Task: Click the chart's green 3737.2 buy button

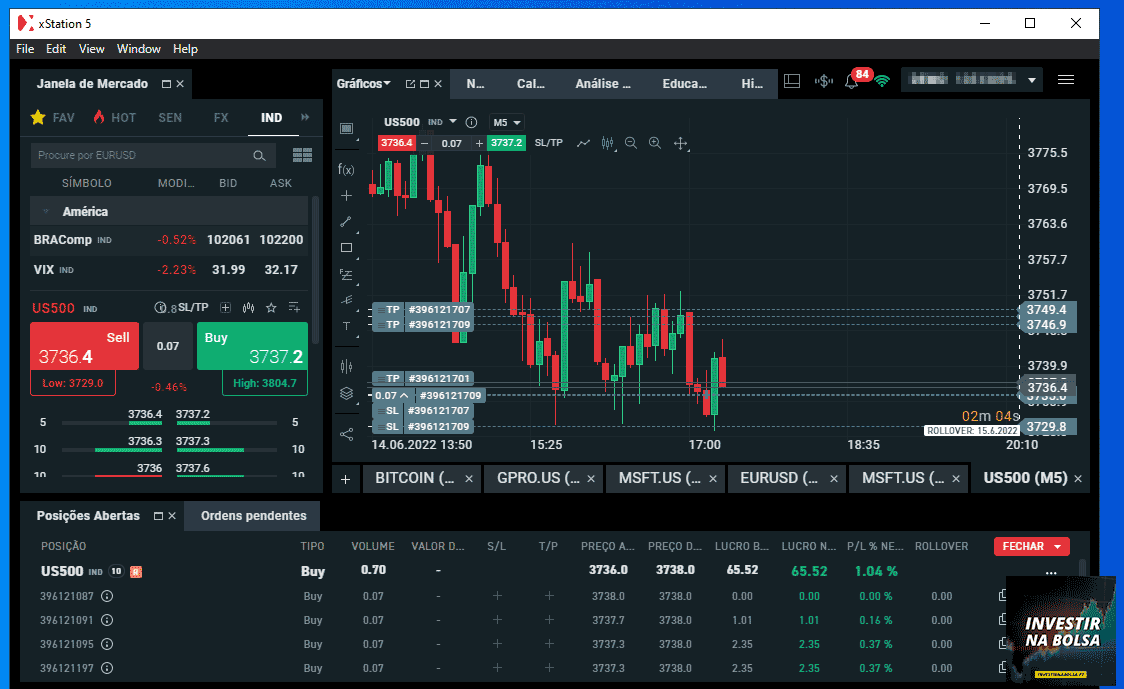Action: click(506, 143)
